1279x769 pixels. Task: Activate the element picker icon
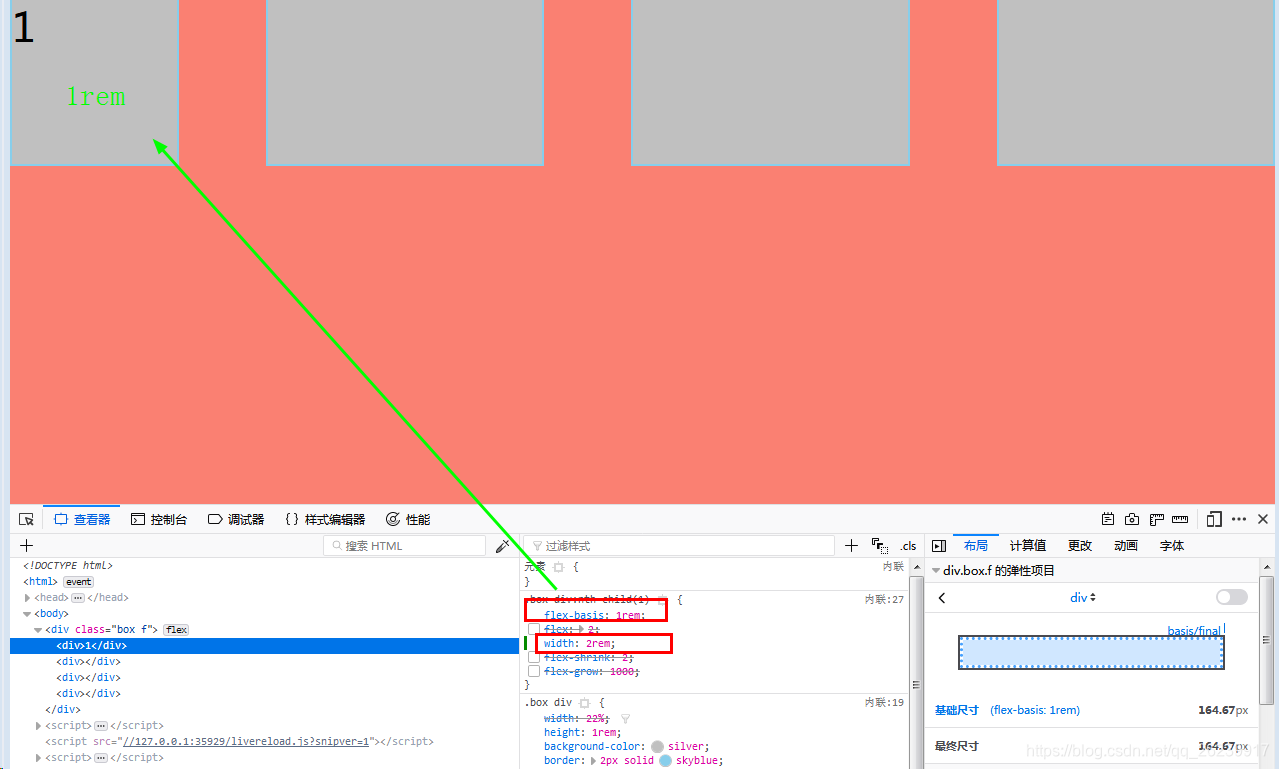click(27, 519)
